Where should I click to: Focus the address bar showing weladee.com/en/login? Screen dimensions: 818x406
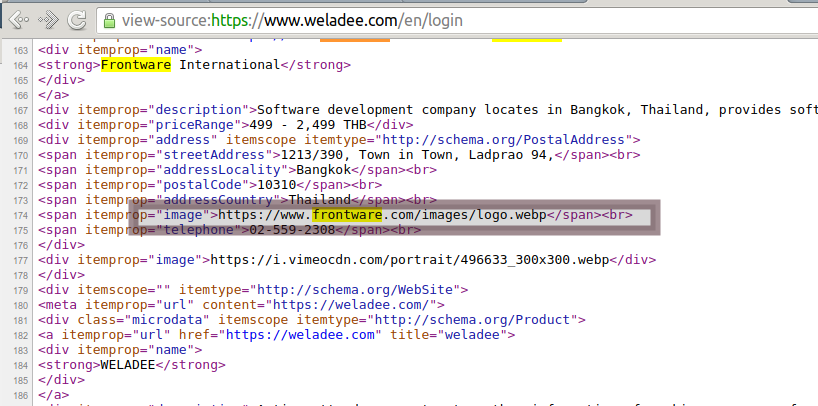pos(400,20)
